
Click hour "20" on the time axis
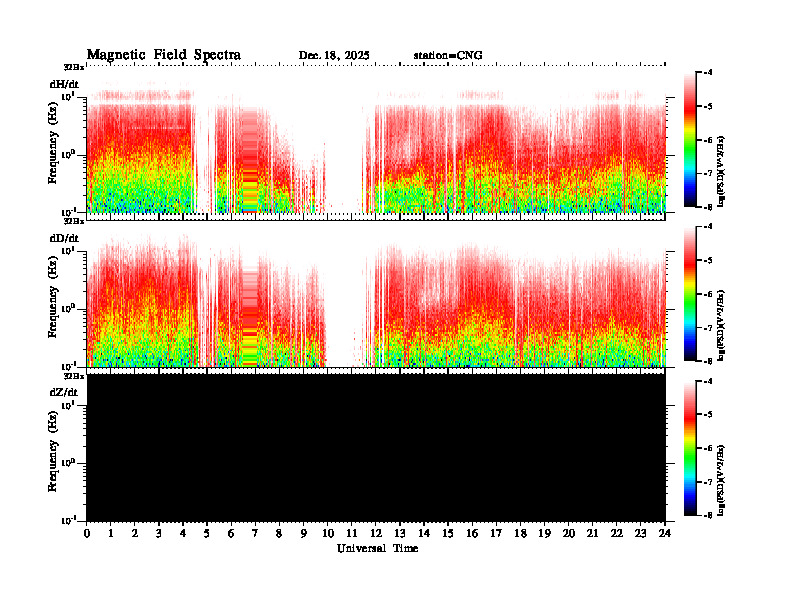569,533
